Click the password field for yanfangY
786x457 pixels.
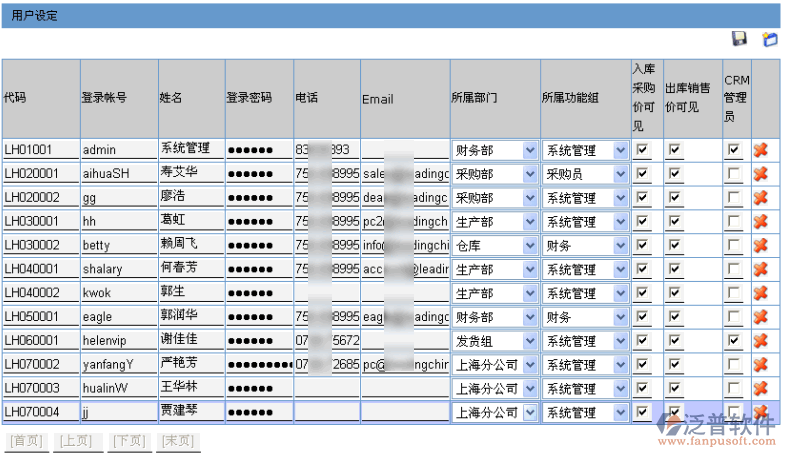tap(258, 365)
